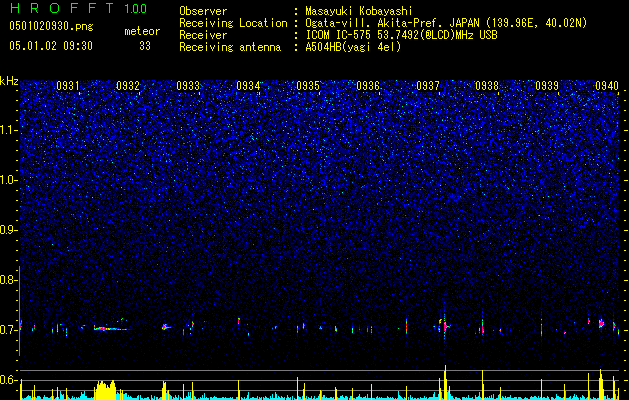Select the file name 0501020930.png

(51, 27)
